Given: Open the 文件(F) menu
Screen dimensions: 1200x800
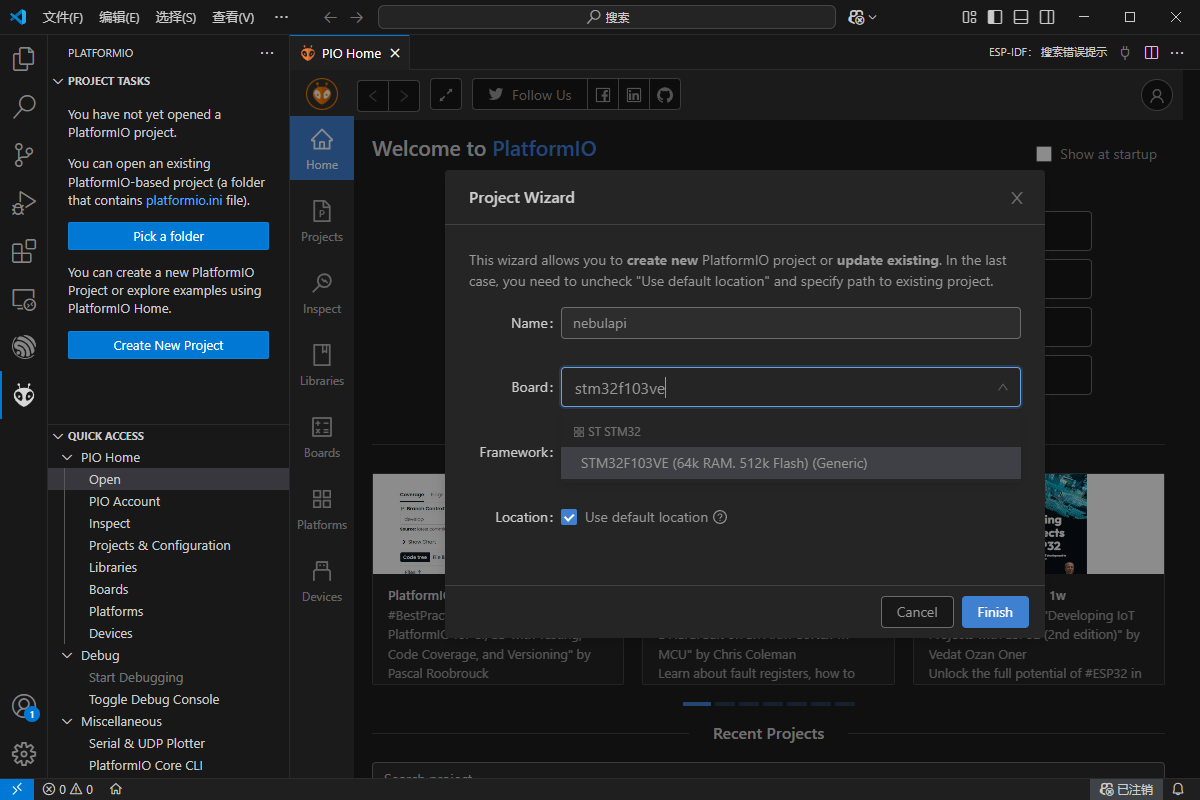Looking at the screenshot, I should pyautogui.click(x=63, y=17).
